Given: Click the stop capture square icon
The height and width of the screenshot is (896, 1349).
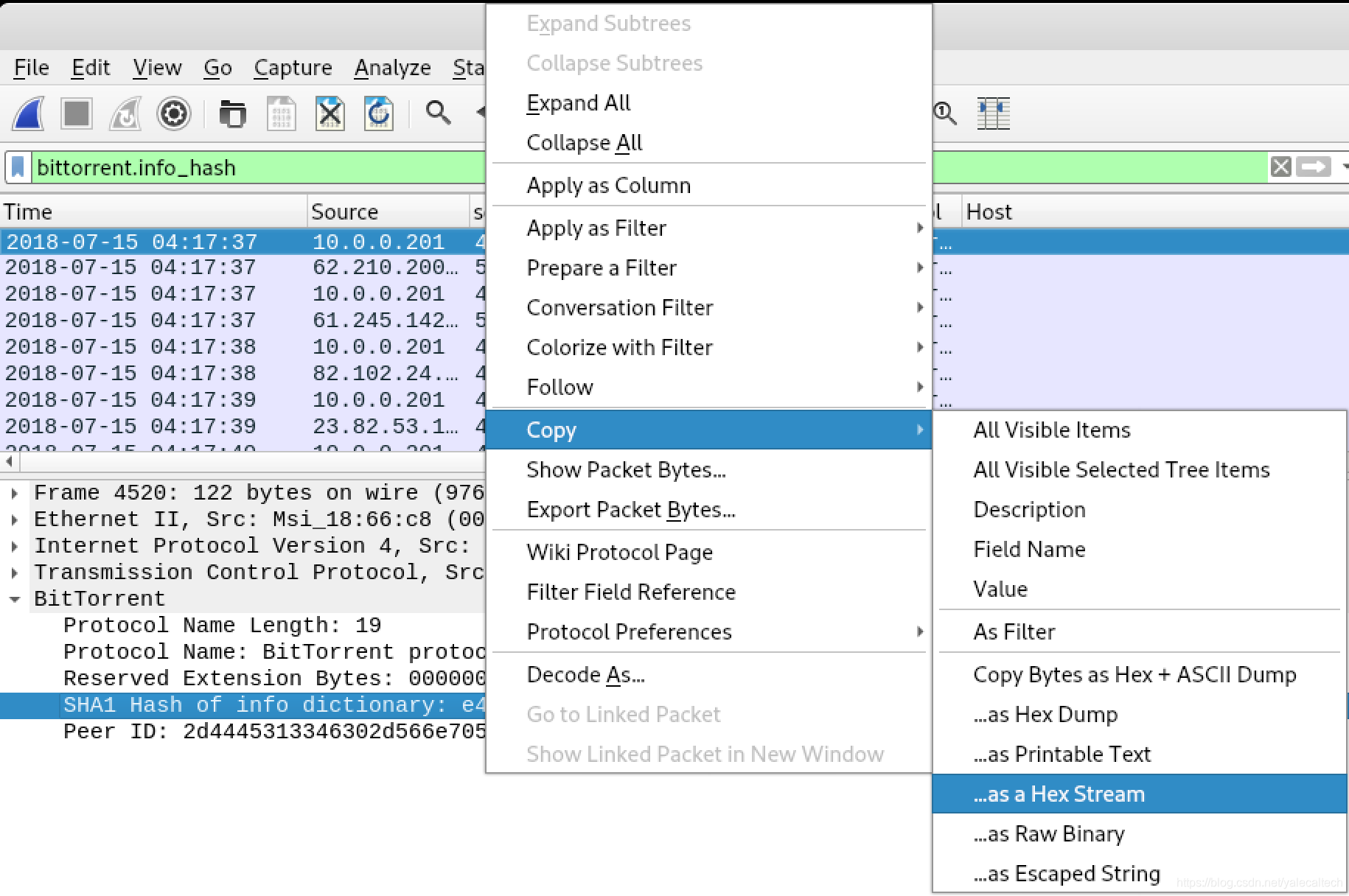Looking at the screenshot, I should [76, 113].
